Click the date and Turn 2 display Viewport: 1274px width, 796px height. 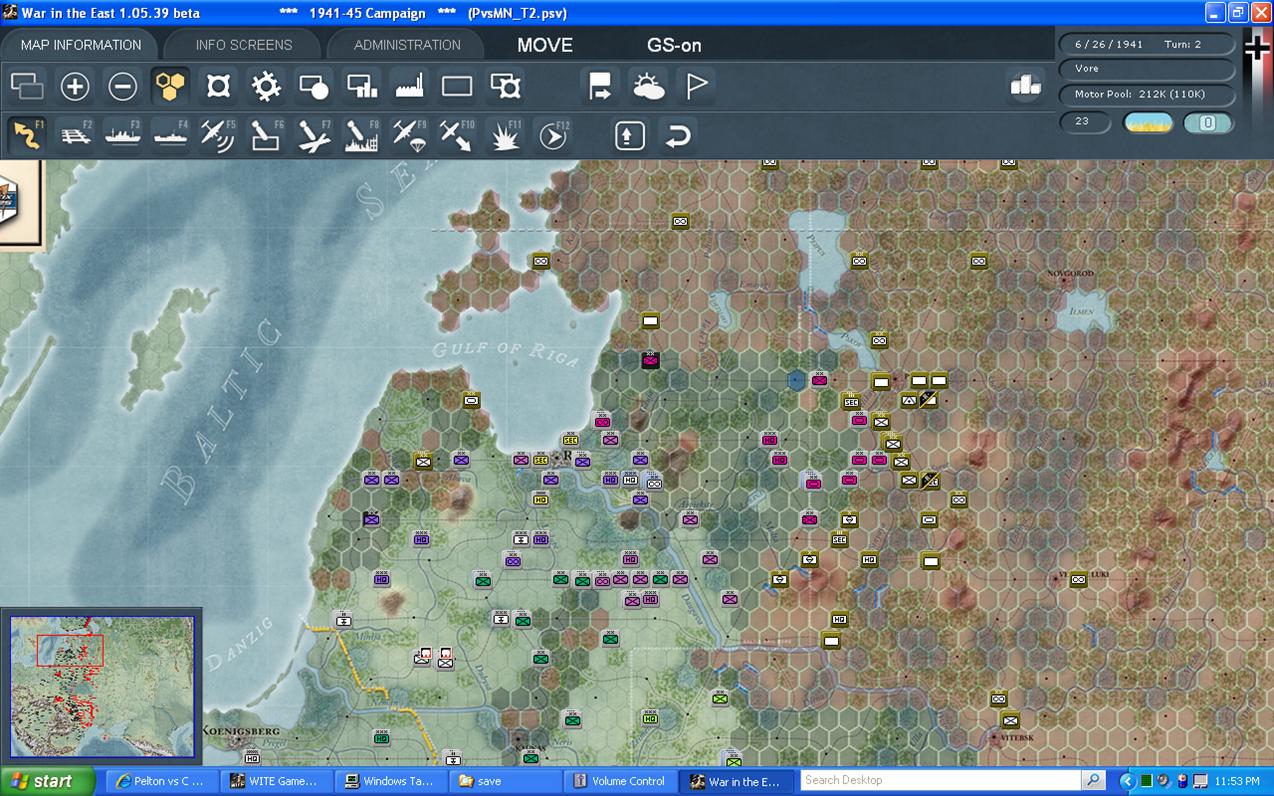(x=1146, y=44)
